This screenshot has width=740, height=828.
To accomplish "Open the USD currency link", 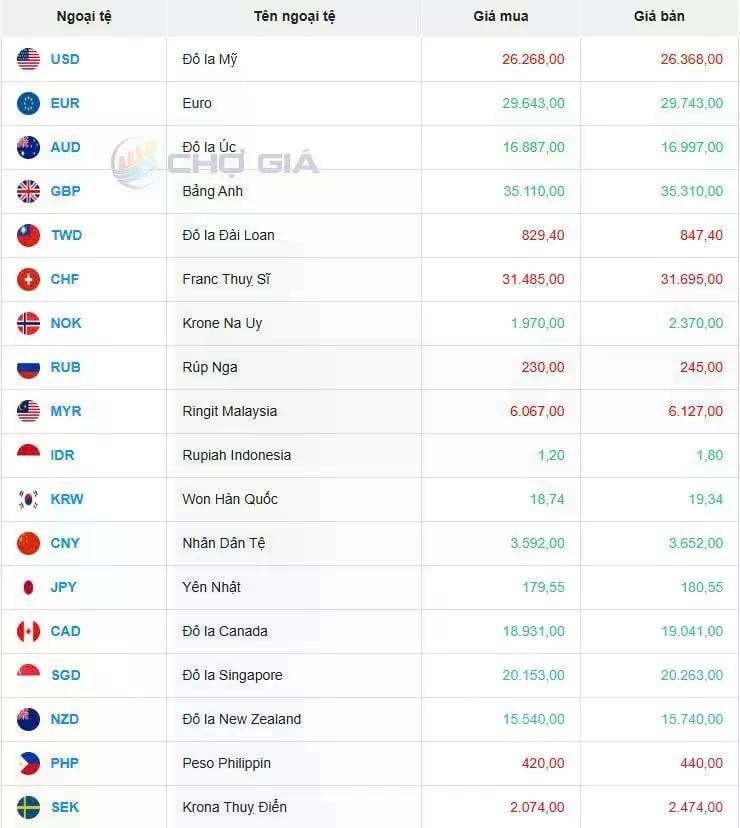I will pos(65,59).
